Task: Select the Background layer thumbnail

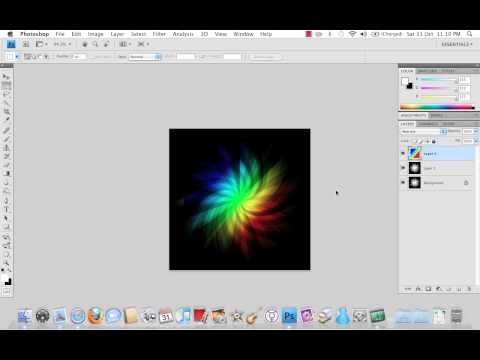Action: [415, 183]
